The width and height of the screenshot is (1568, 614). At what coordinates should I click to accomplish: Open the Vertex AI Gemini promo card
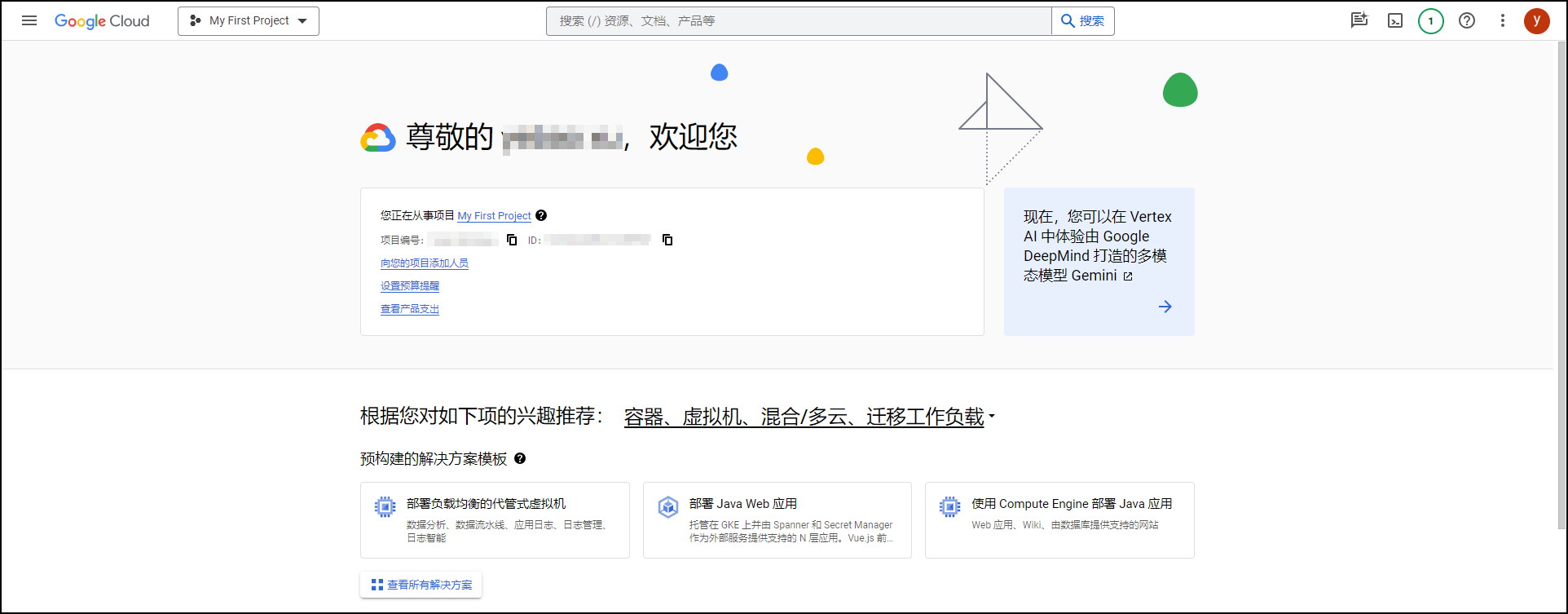(1099, 262)
